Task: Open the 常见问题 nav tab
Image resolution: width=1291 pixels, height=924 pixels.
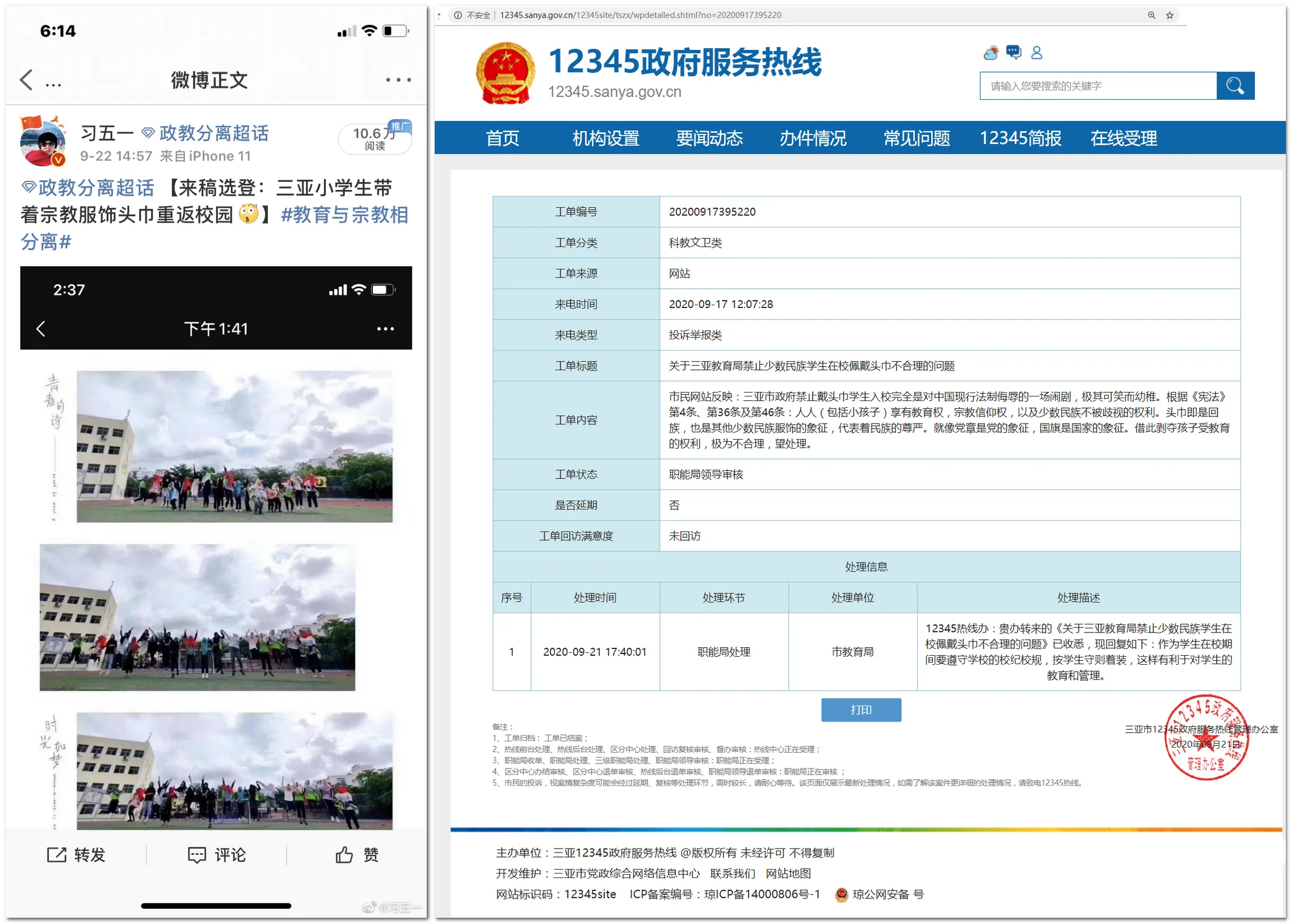Action: 916,138
